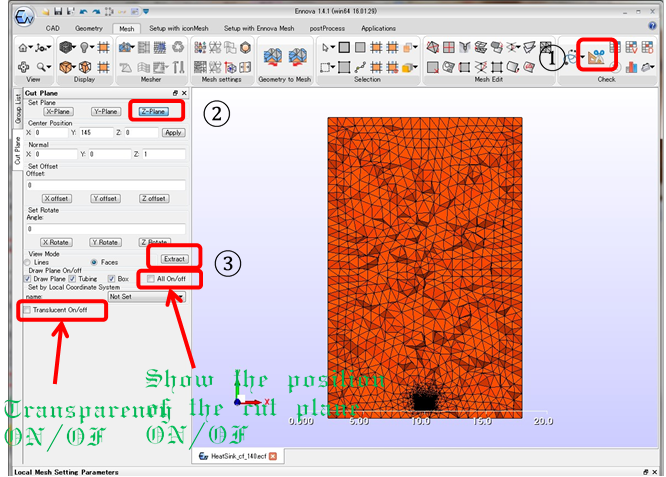Click the Extract button

pos(174,259)
